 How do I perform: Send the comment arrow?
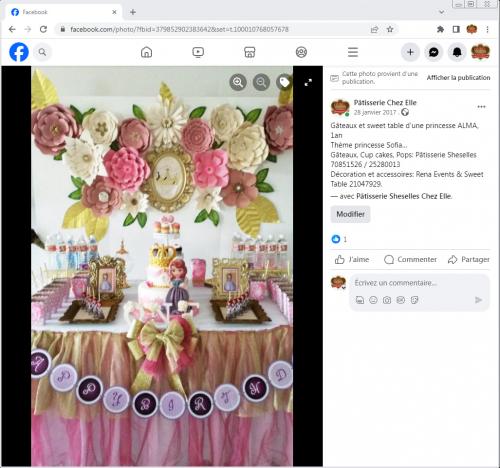(478, 300)
